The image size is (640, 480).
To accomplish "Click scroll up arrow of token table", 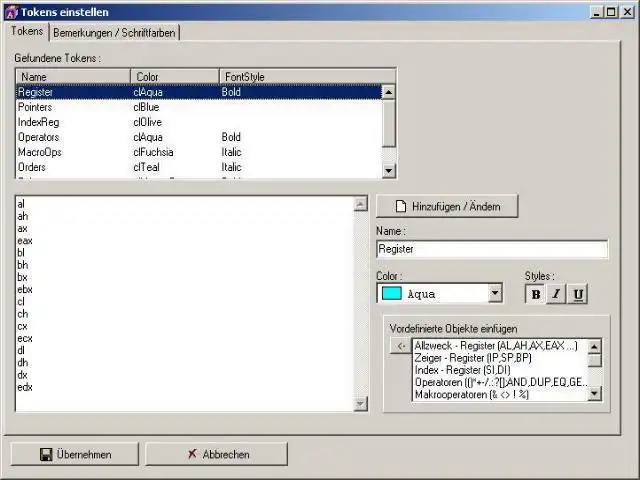I will point(389,92).
